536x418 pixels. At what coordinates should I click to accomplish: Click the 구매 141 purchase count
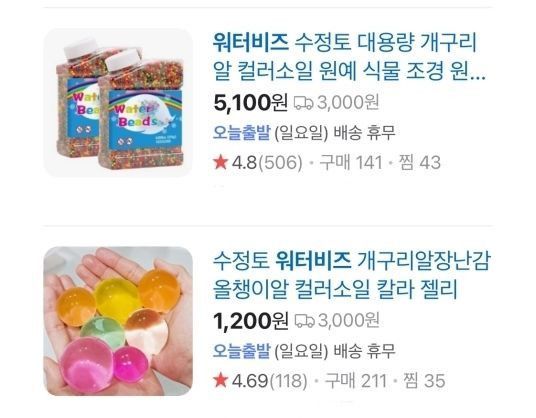tap(350, 162)
